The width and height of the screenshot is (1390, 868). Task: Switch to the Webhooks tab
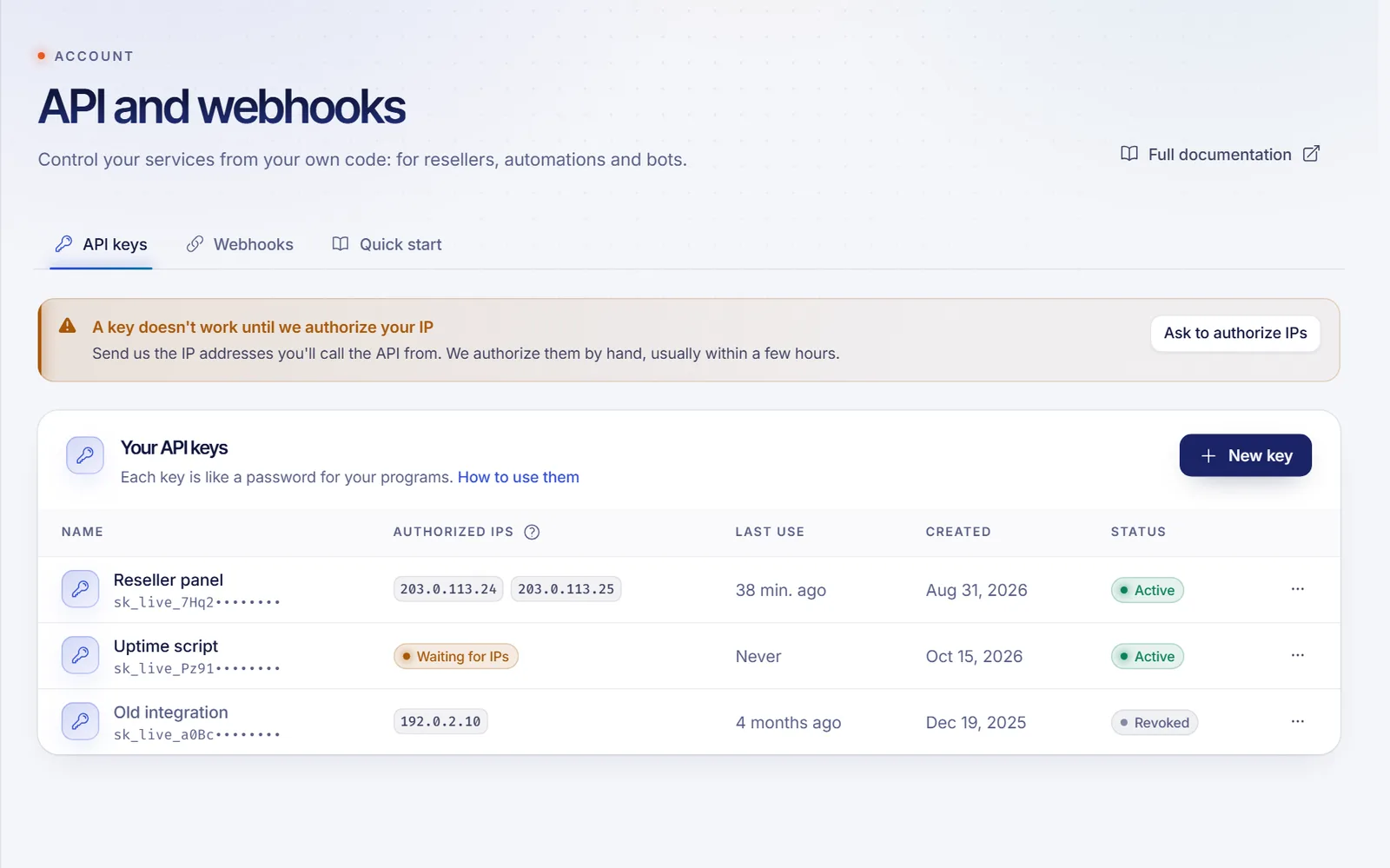pyautogui.click(x=240, y=244)
